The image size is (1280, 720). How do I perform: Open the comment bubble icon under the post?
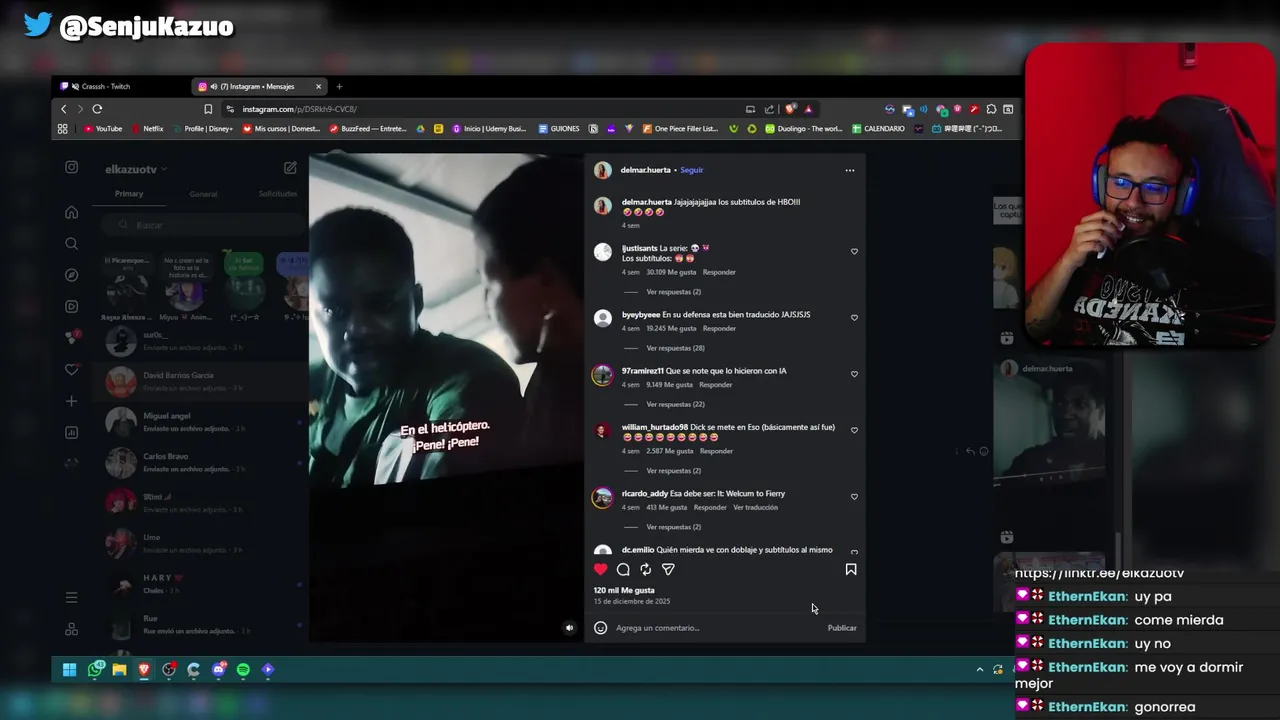(623, 569)
